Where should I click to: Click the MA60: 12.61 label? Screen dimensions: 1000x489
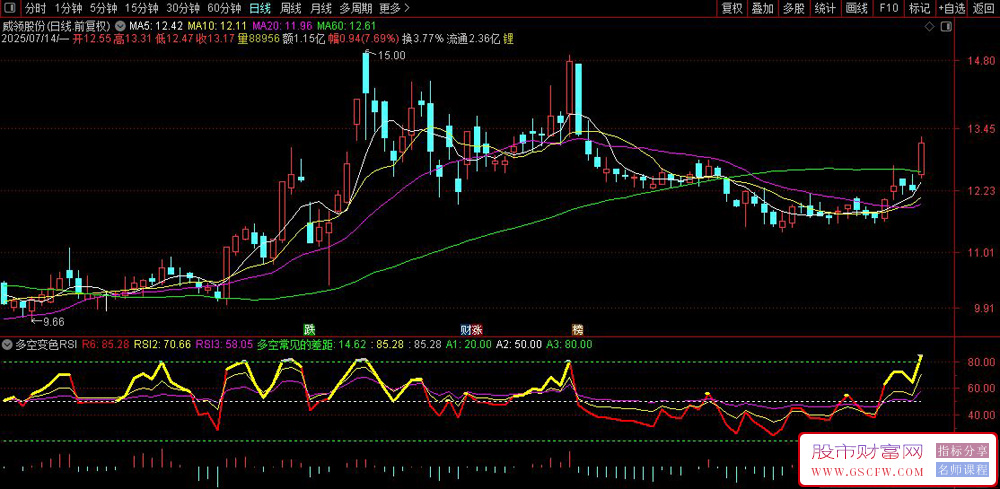point(347,27)
